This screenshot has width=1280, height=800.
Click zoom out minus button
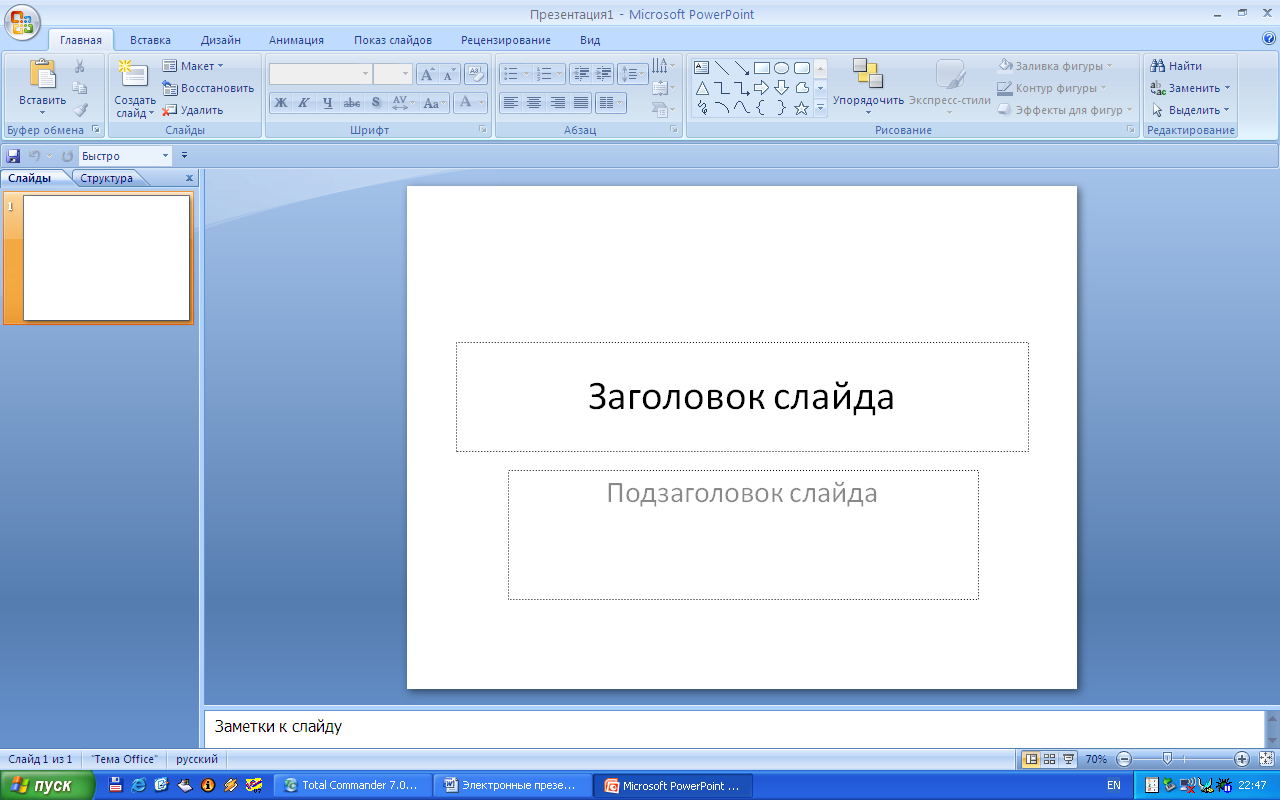click(1124, 759)
